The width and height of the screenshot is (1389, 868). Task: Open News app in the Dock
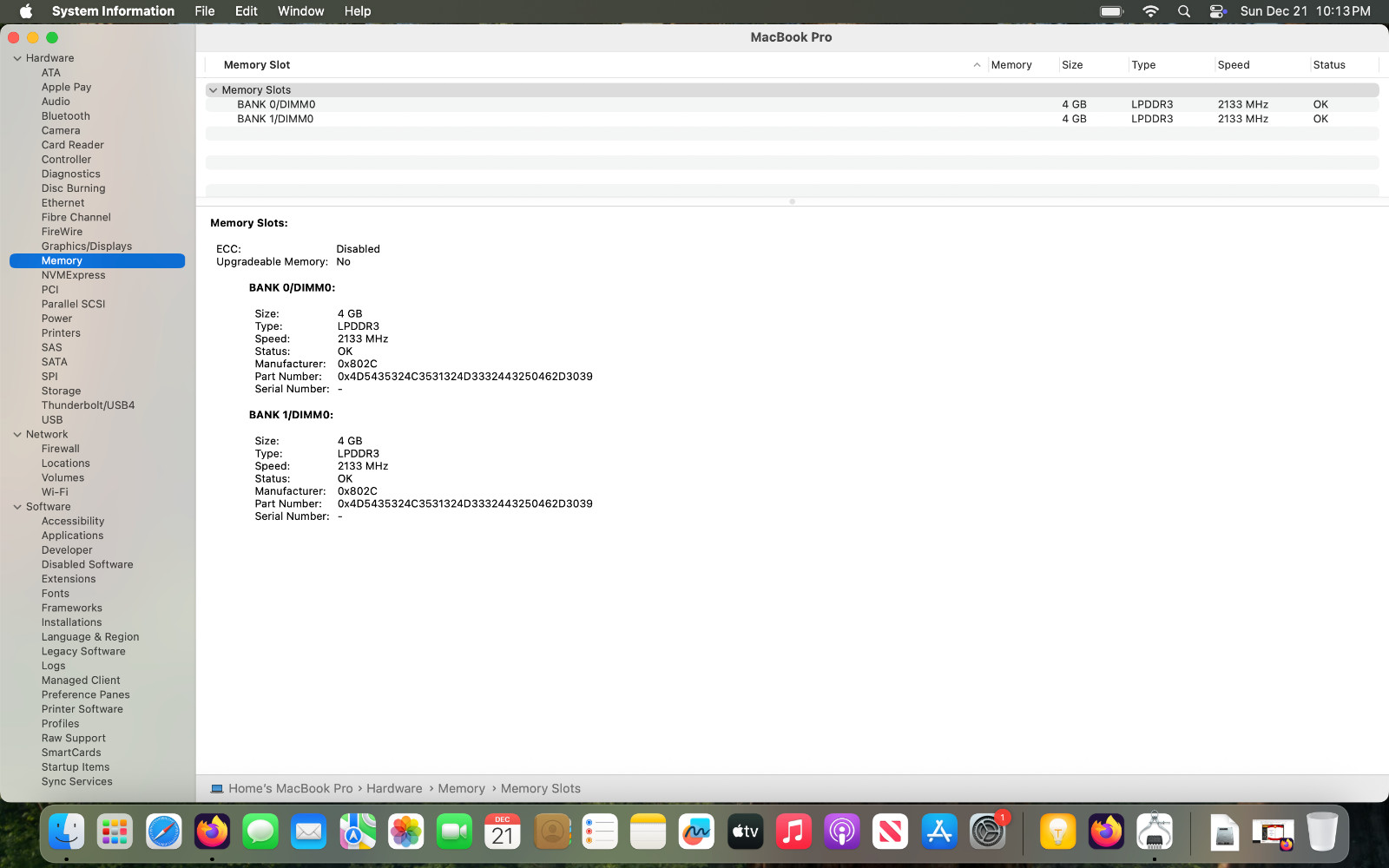(x=890, y=832)
